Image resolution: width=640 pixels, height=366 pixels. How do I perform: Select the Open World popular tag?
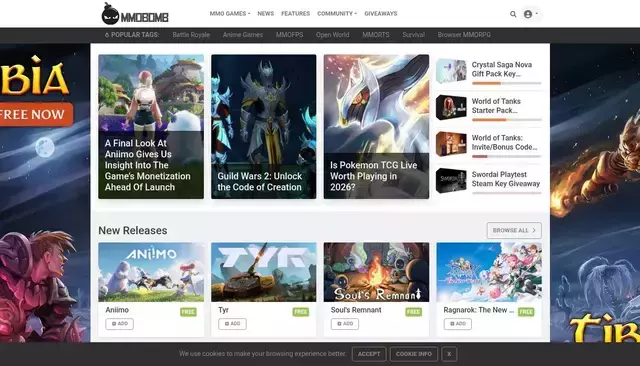333,35
